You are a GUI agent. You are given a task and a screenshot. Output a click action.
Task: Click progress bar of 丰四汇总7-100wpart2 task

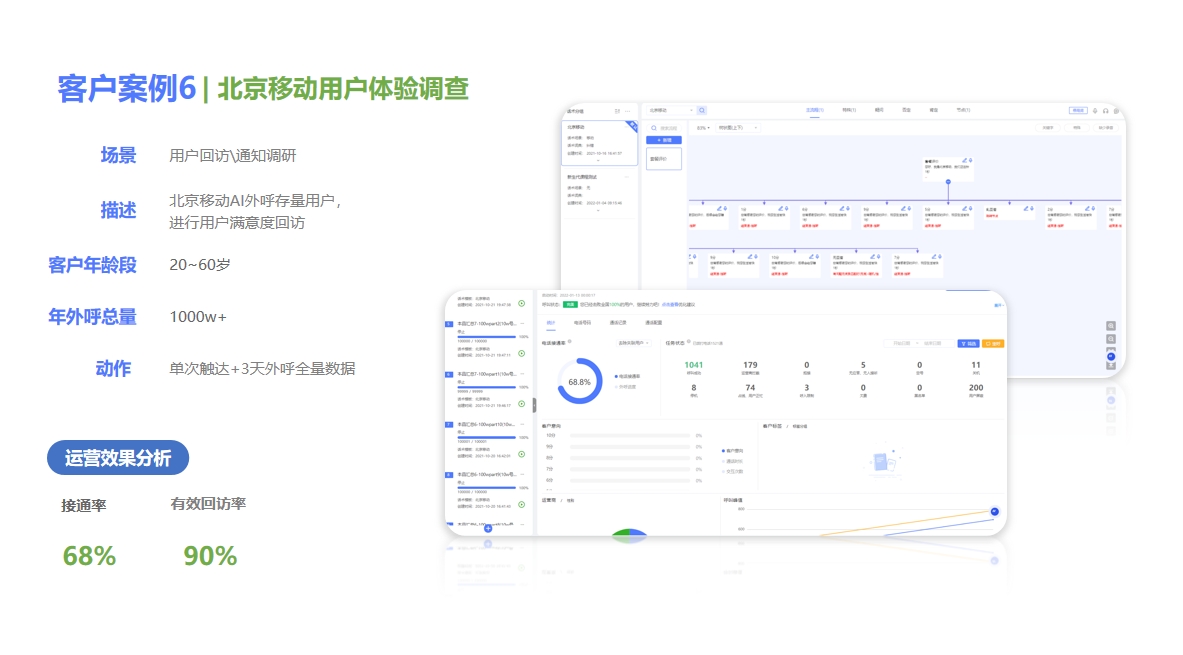point(487,337)
